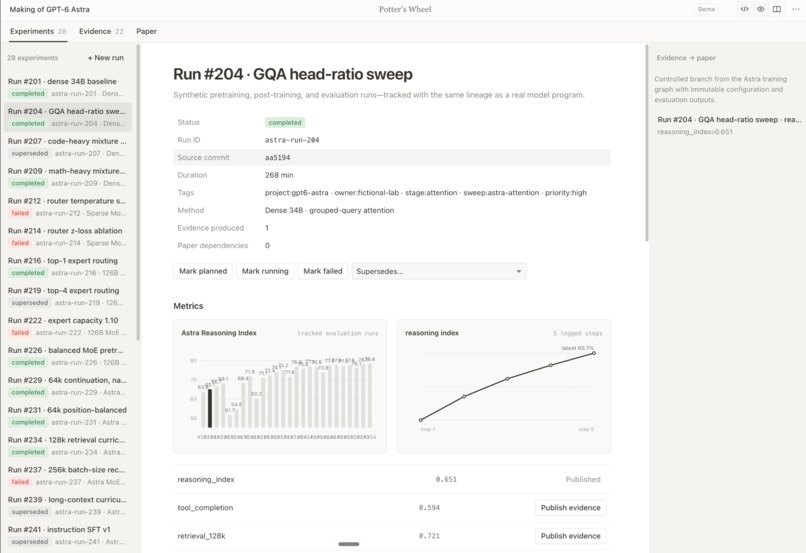This screenshot has width=806, height=553.
Task: Click the latest point on reasoning index line
Action: [x=594, y=353]
